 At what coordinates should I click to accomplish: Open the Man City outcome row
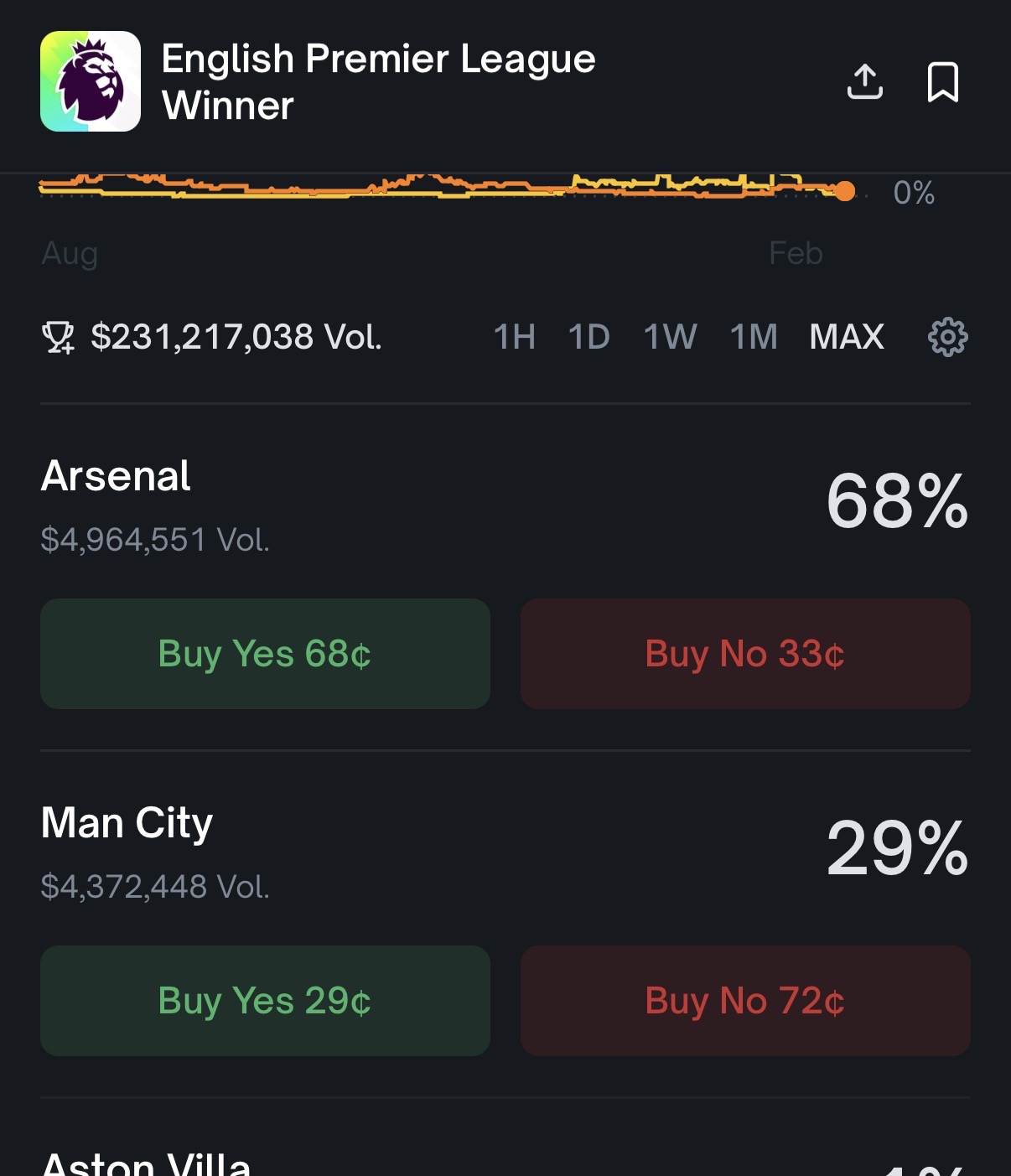[x=127, y=823]
